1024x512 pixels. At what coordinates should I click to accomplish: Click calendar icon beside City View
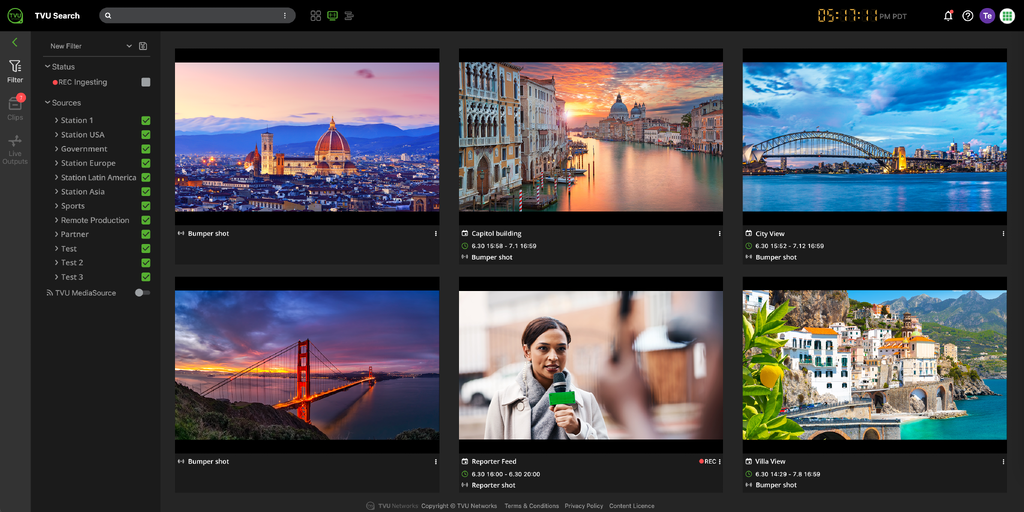[x=749, y=234]
